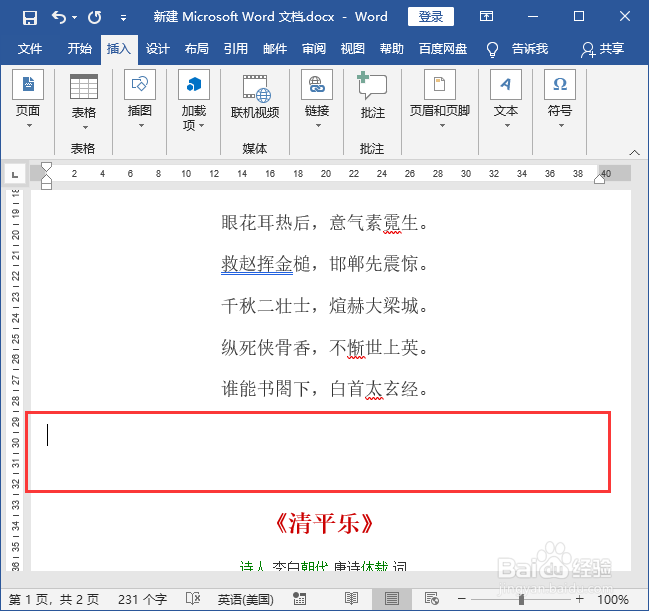Click the macro recording status icon
This screenshot has width=649, height=611.
tap(299, 599)
